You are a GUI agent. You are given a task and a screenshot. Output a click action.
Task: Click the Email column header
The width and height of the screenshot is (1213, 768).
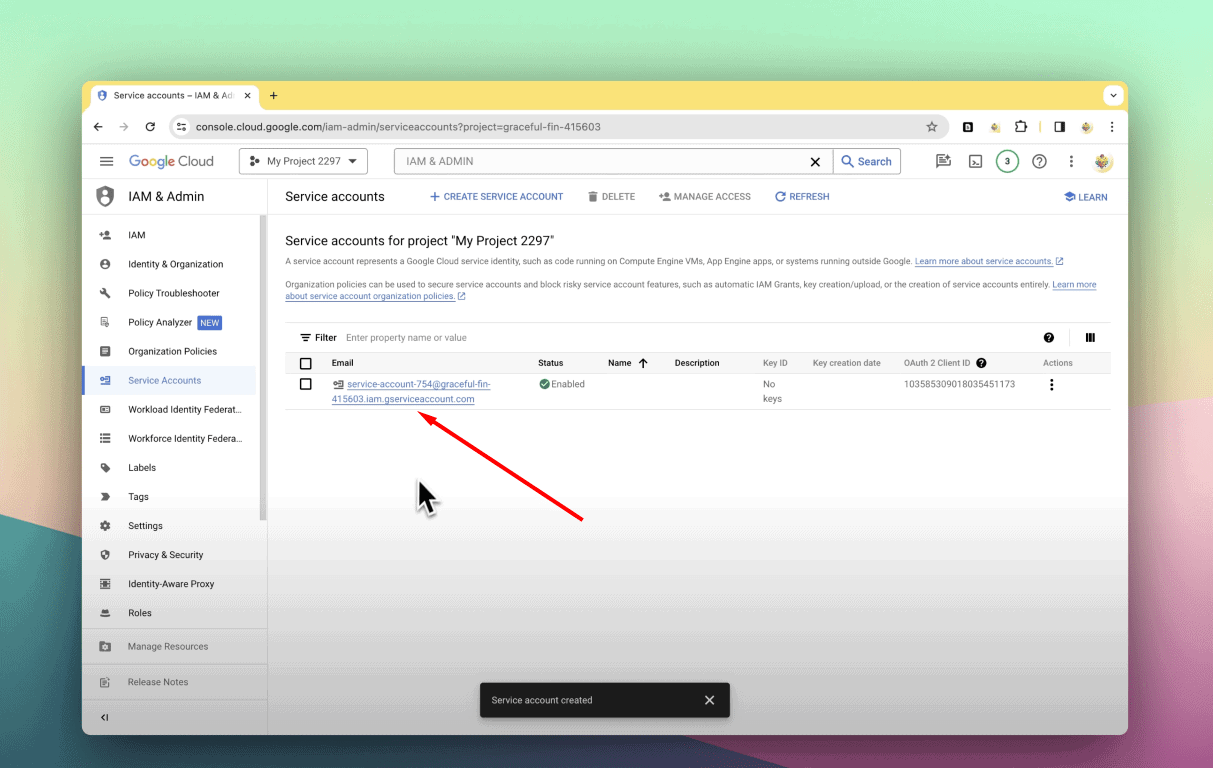pos(343,363)
